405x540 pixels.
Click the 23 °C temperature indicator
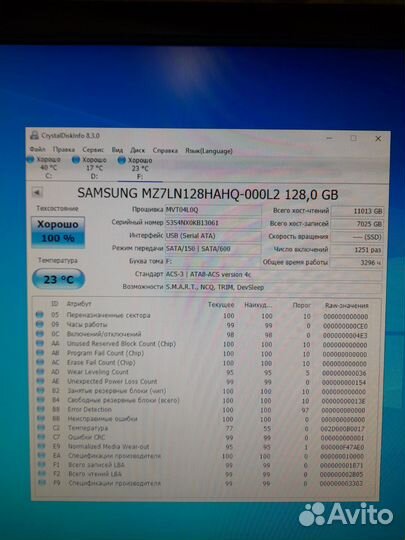(x=58, y=279)
